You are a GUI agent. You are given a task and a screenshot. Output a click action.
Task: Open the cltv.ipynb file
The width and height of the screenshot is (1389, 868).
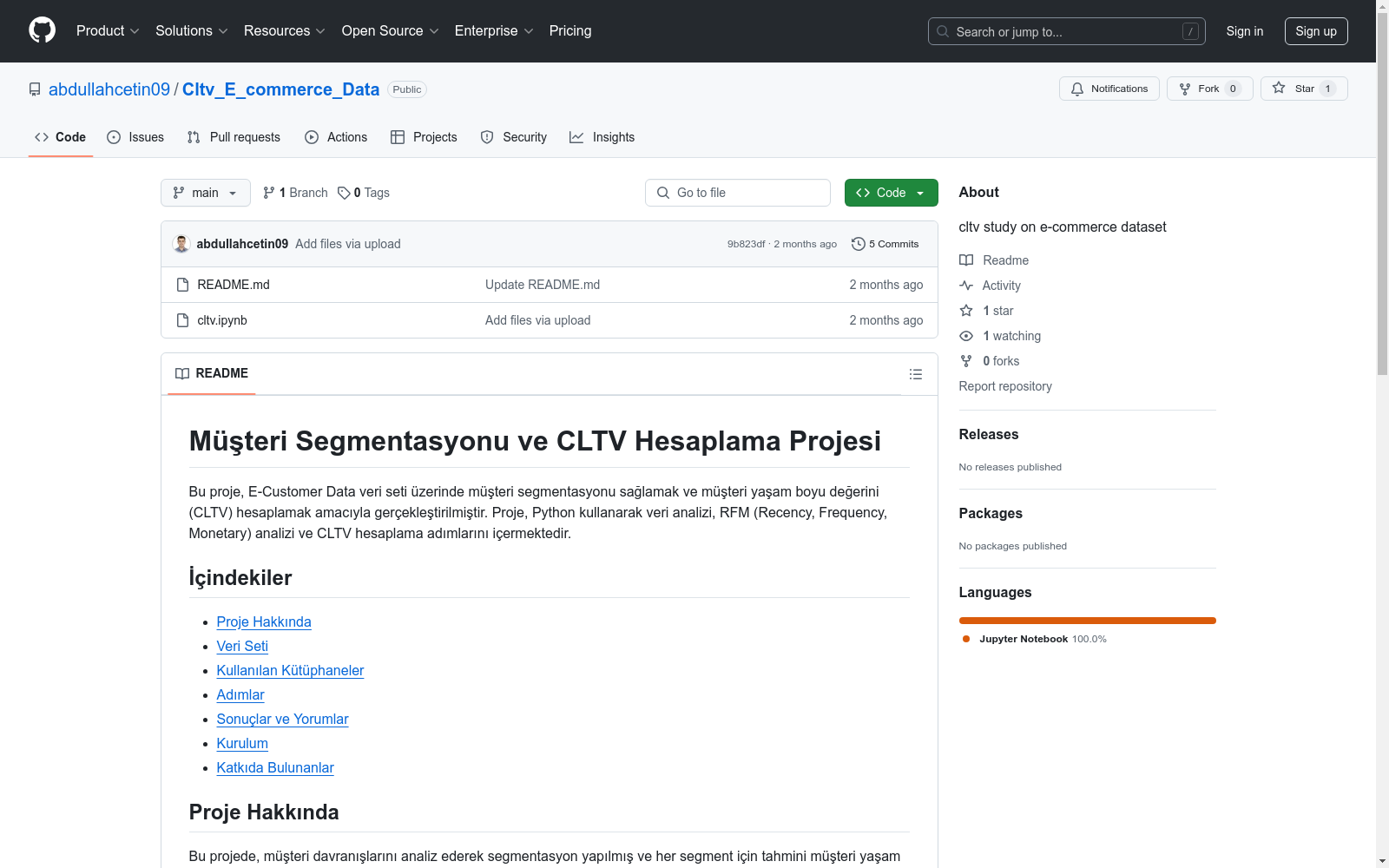click(x=222, y=320)
